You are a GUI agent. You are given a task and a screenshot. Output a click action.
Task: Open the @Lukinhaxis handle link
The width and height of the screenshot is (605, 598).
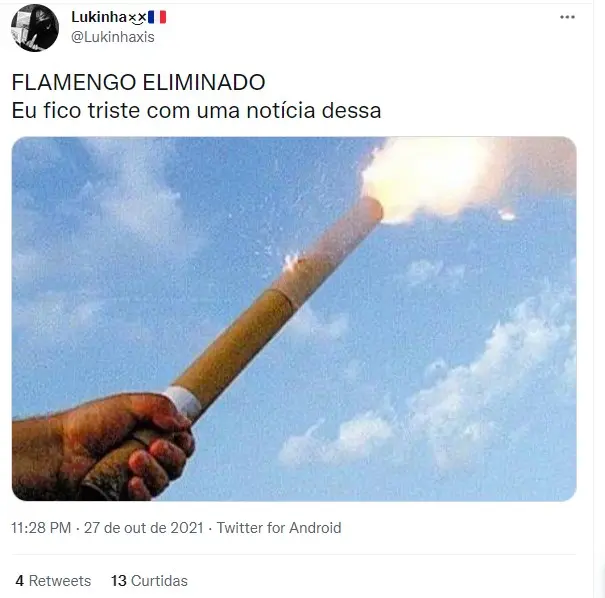(x=113, y=37)
